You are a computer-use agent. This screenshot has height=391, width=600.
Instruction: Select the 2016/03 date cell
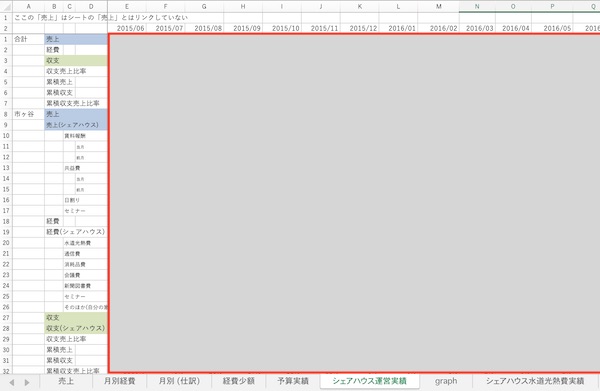pos(477,28)
